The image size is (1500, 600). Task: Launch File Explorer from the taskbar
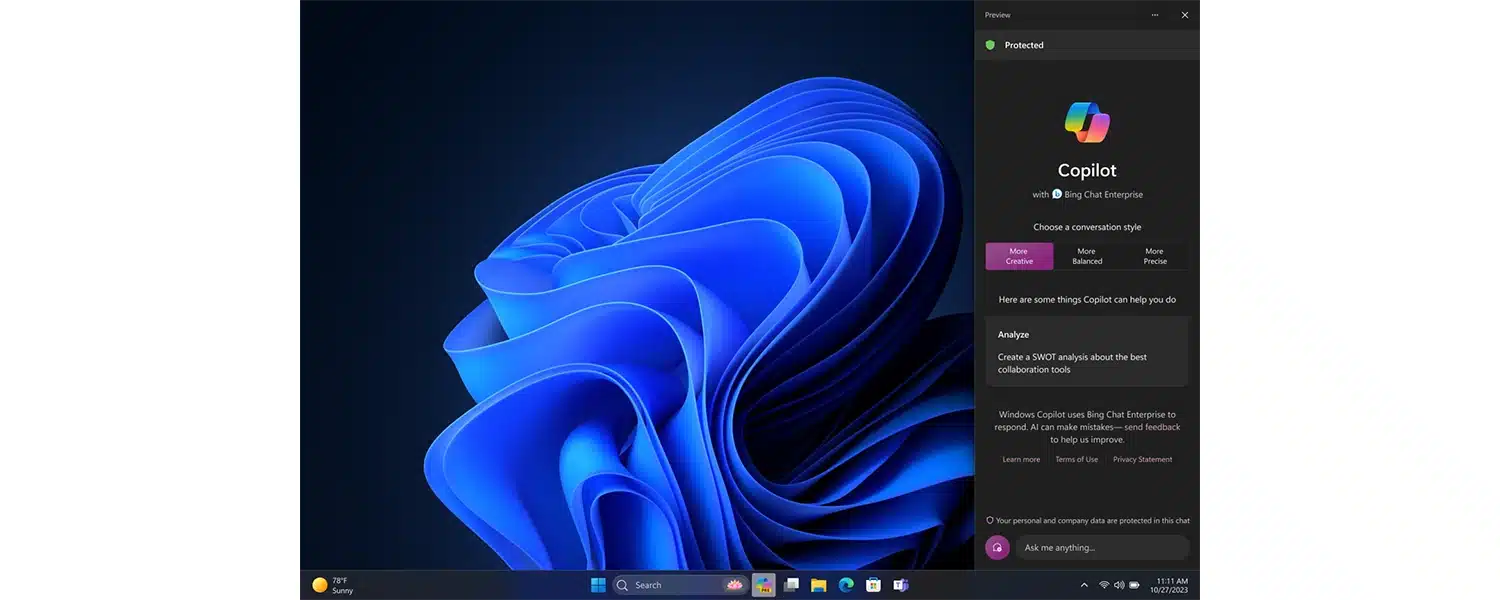pyautogui.click(x=818, y=585)
